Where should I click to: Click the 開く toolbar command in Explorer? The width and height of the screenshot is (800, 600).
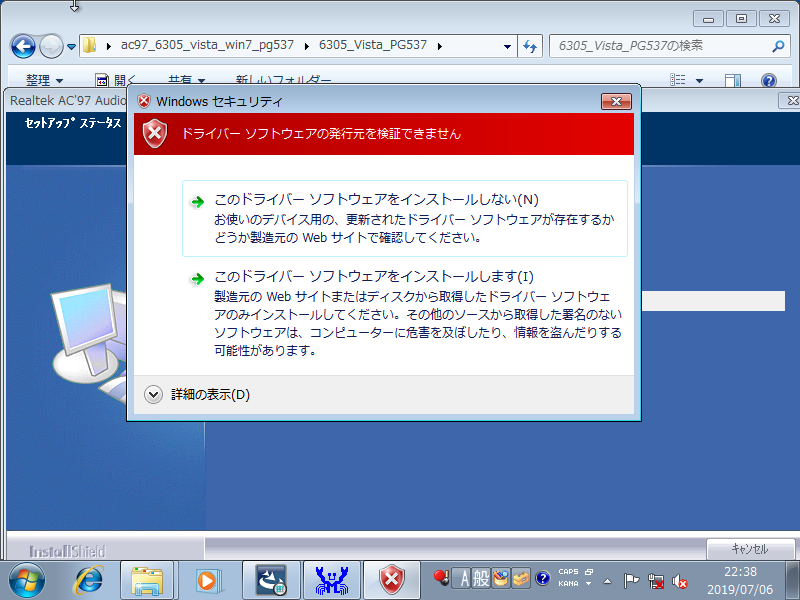point(116,80)
